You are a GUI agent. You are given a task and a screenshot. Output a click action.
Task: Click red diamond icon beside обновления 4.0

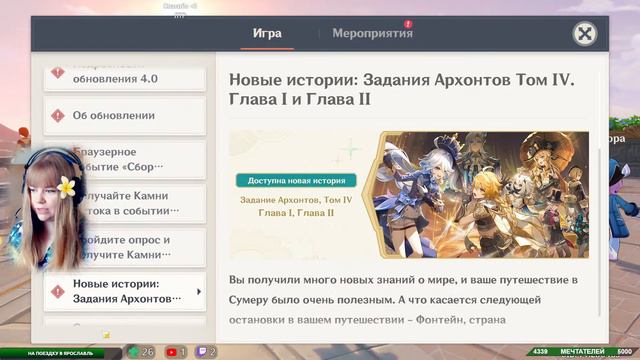tap(58, 73)
